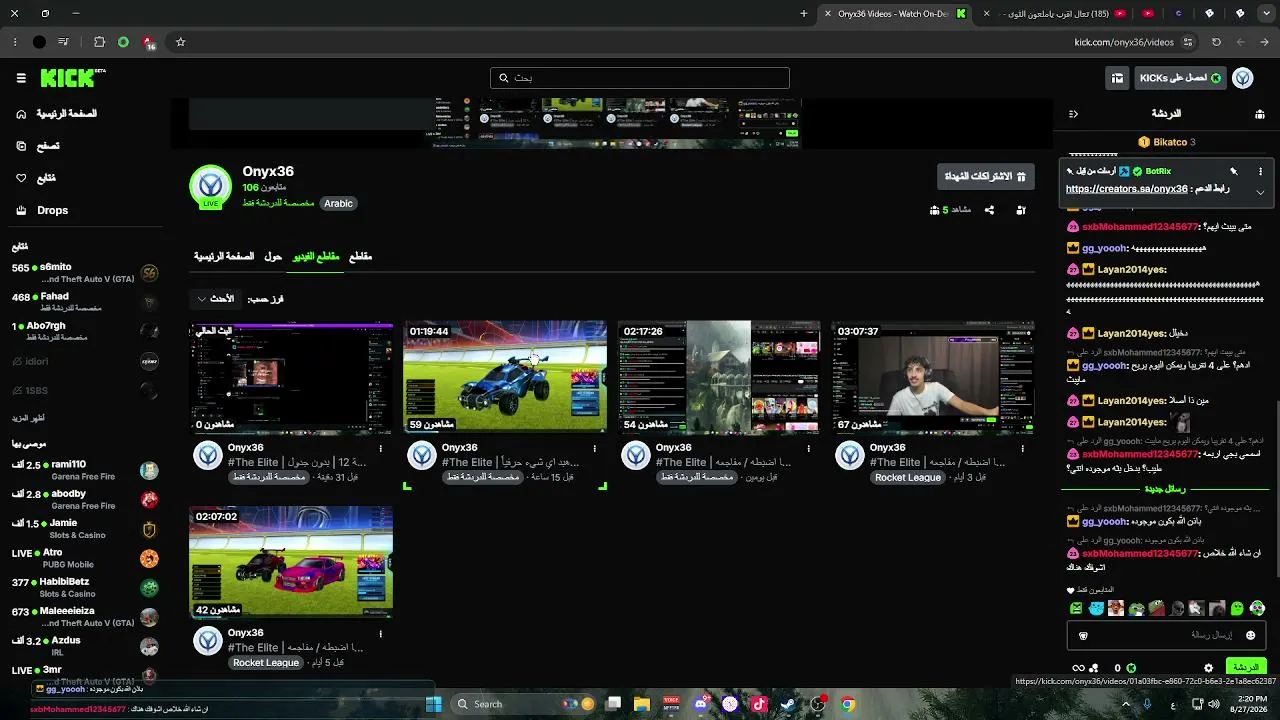Open the 02:17:26 video thumbnail
Viewport: 1280px width, 720px height.
pyautogui.click(x=719, y=377)
